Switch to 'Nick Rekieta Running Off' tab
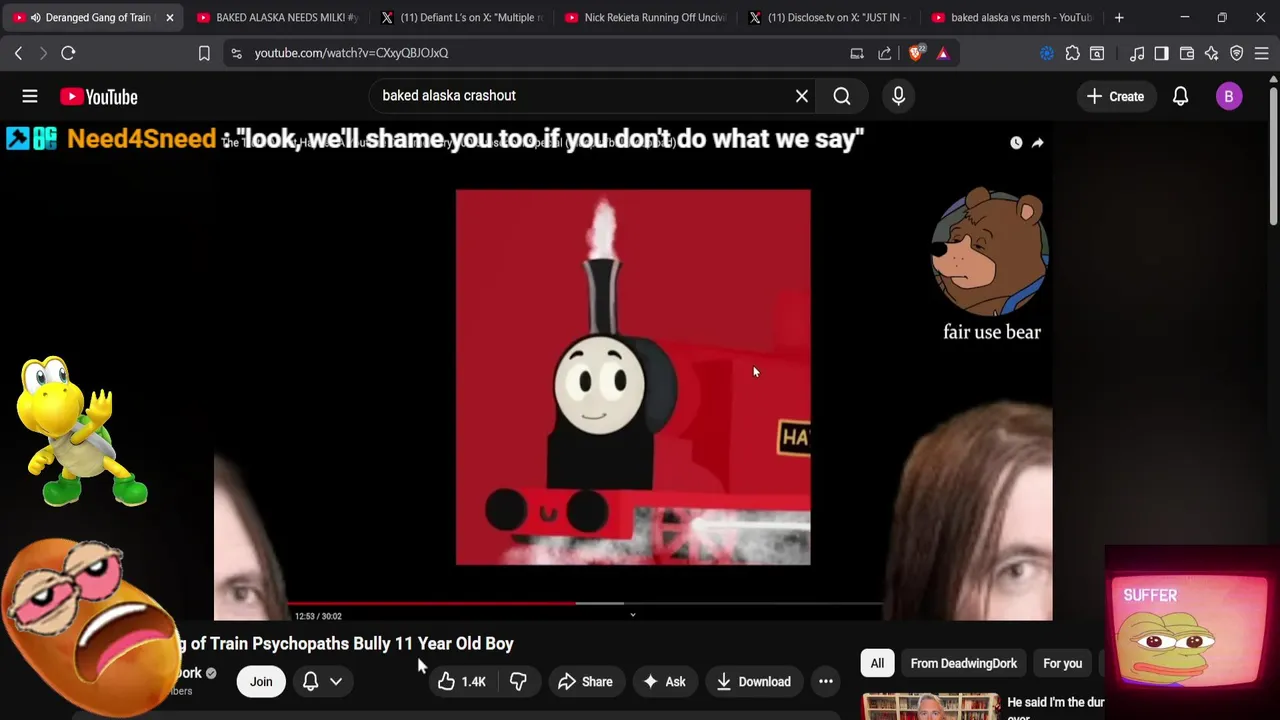1280x720 pixels. click(x=645, y=17)
